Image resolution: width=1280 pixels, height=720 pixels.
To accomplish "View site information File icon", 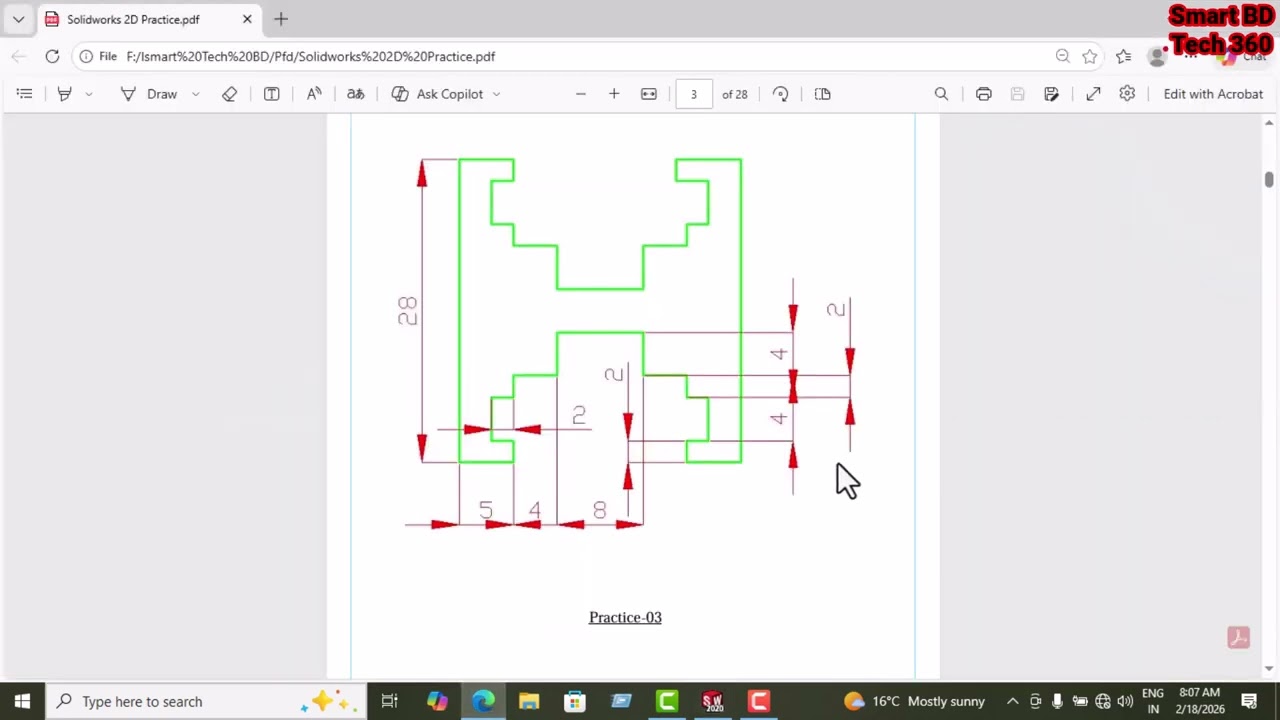I will (99, 56).
